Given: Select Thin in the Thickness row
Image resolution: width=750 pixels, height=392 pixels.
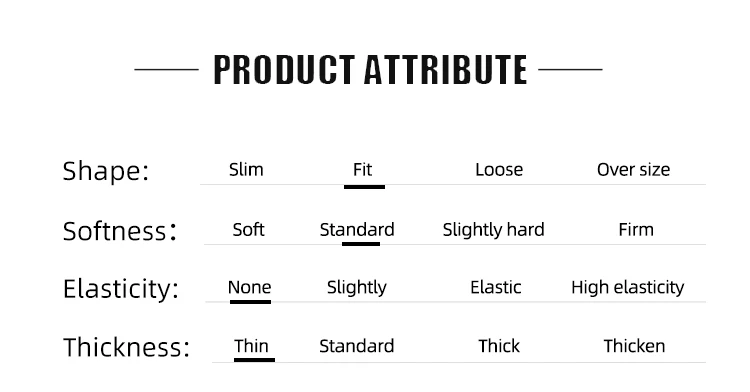Looking at the screenshot, I should pos(251,346).
